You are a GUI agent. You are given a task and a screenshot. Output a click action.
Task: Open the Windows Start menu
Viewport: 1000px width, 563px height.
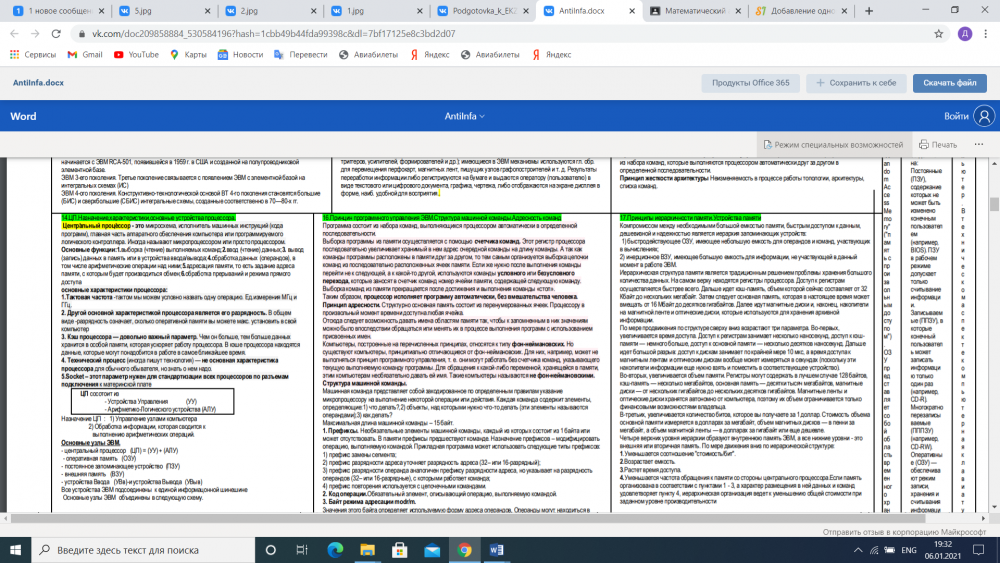(15, 550)
